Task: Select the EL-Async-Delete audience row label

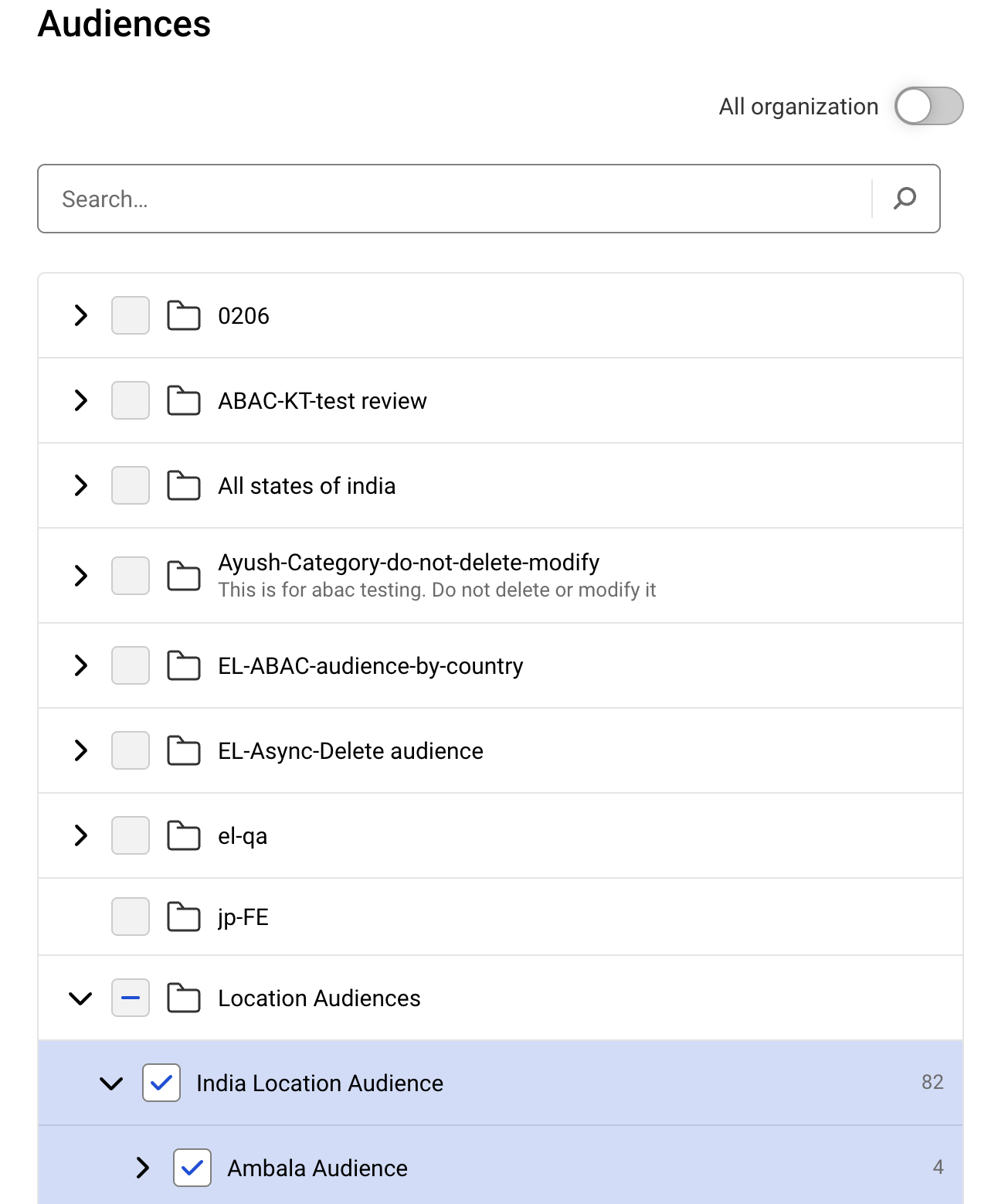Action: 351,751
